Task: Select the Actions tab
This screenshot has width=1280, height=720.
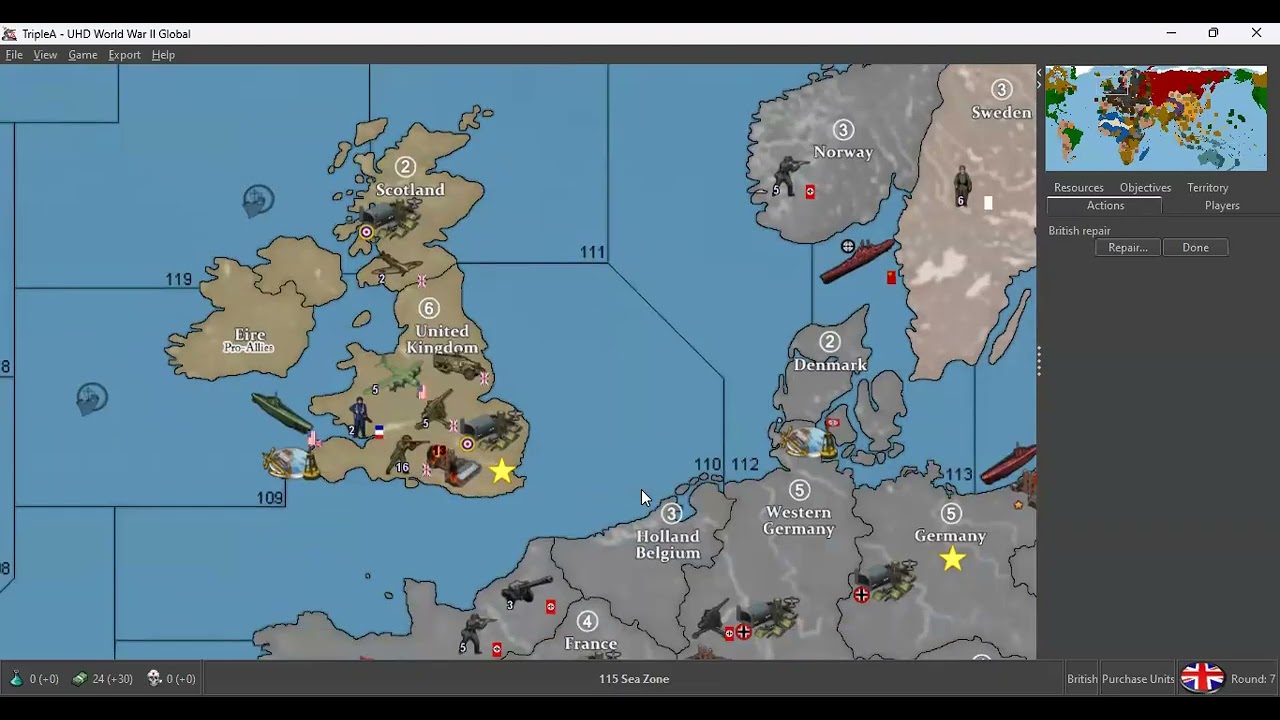Action: pos(1105,206)
